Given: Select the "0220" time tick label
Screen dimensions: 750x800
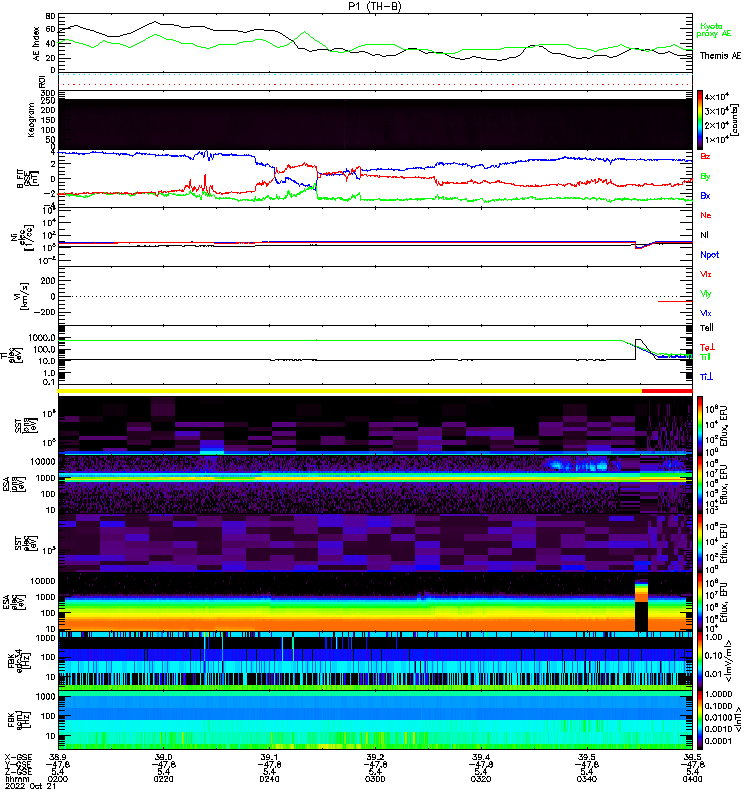Looking at the screenshot, I should [163, 779].
